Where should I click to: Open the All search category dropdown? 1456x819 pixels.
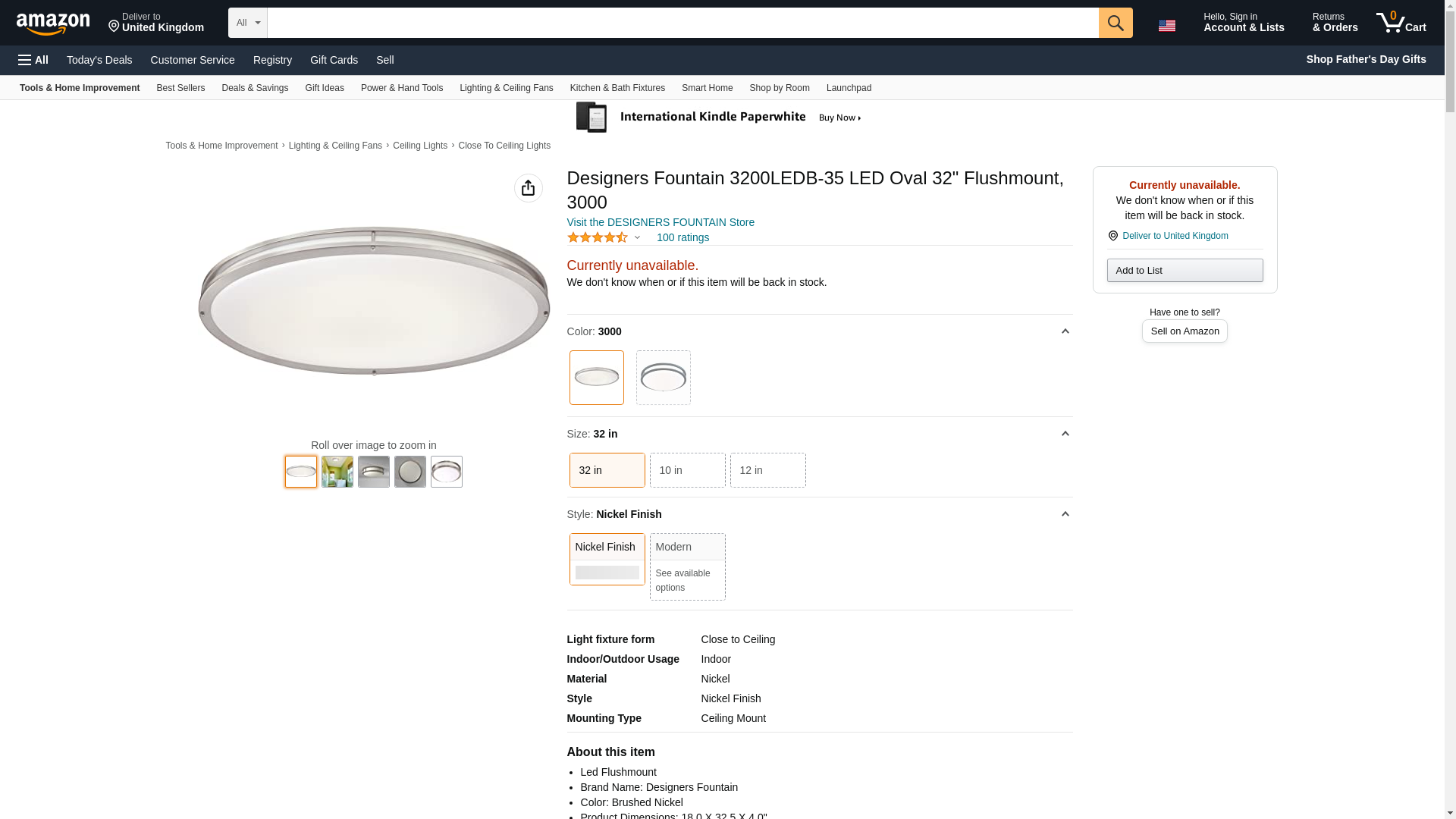pyautogui.click(x=247, y=23)
